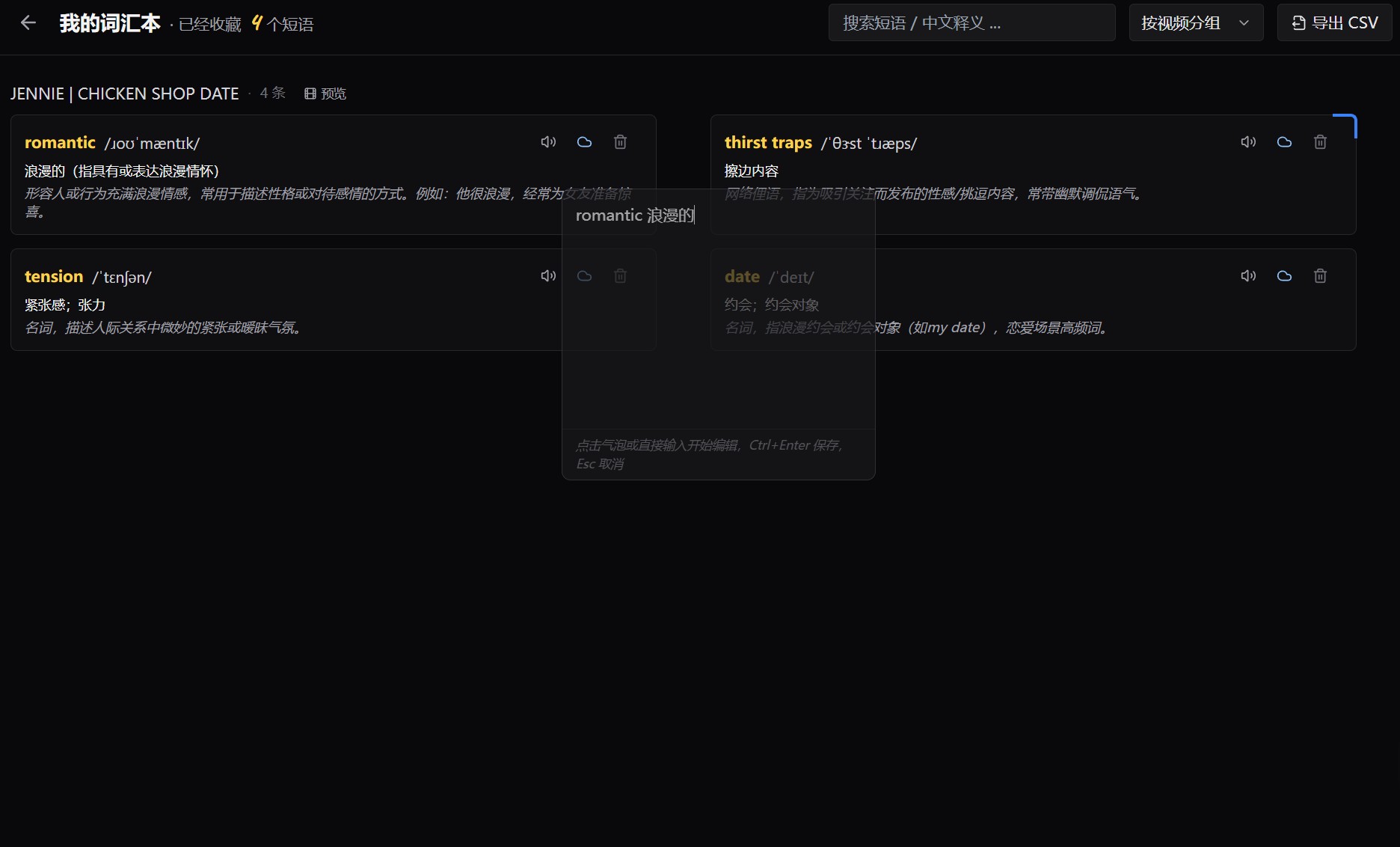This screenshot has height=847, width=1400.
Task: Play pronunciation for date
Action: pyautogui.click(x=1248, y=276)
